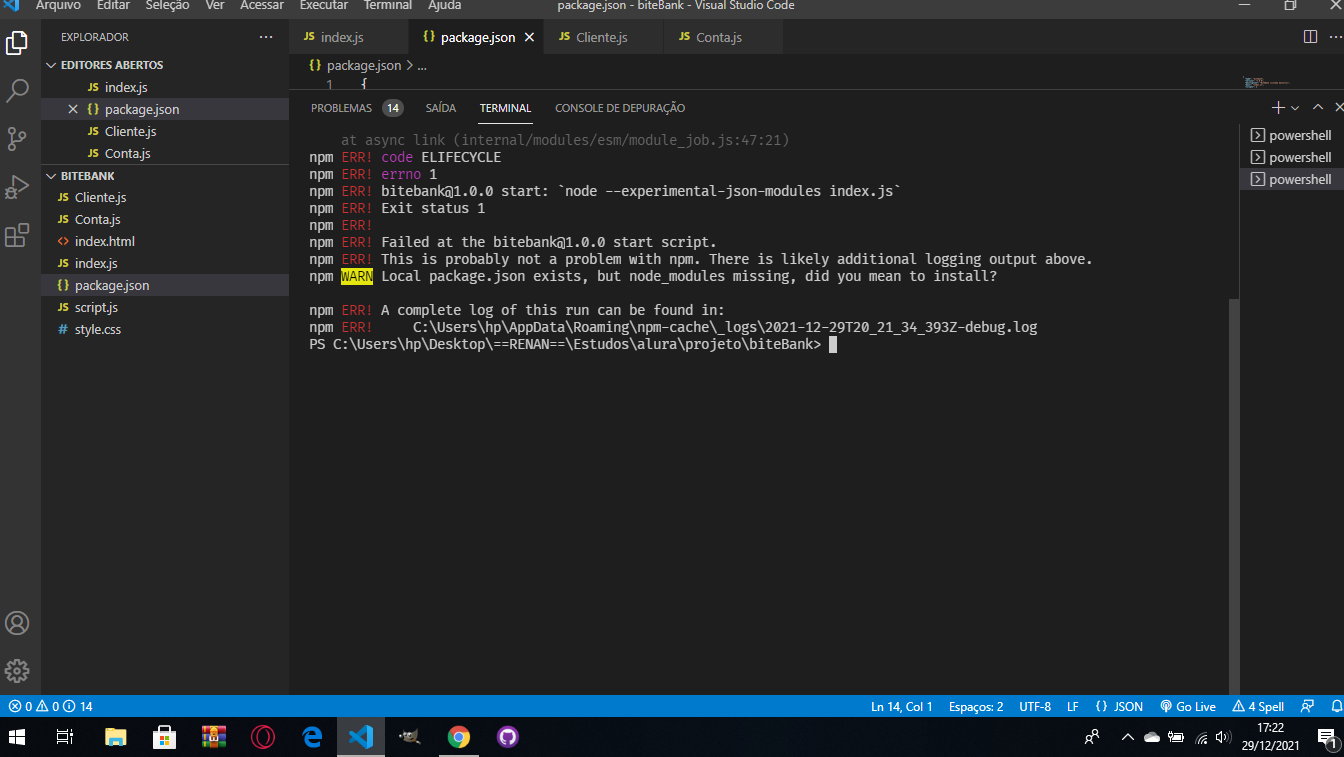
Task: Open WinRAR from the taskbar
Action: 214,737
